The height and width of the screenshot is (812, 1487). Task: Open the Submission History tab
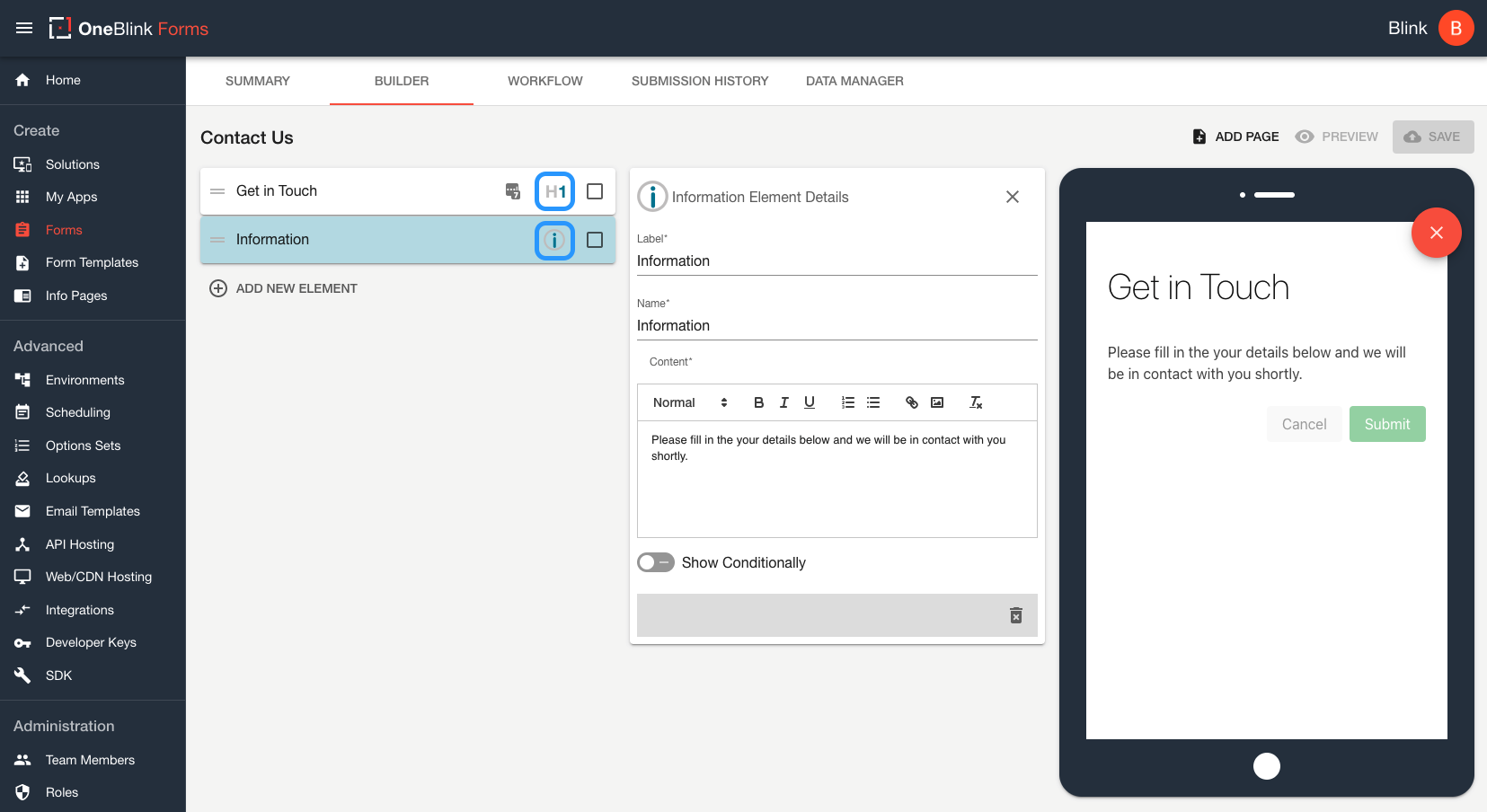699,81
